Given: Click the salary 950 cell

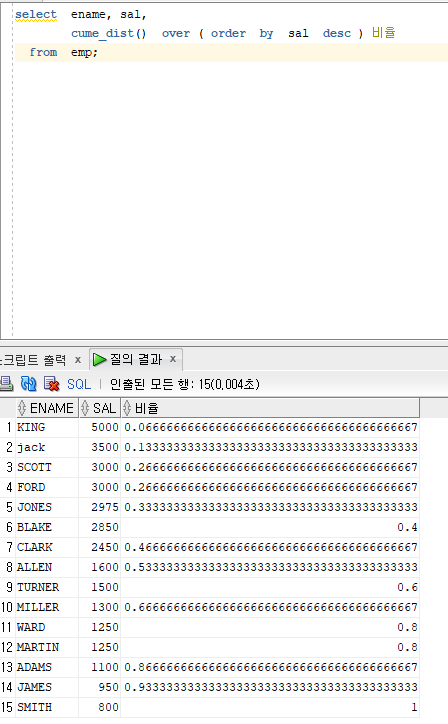Looking at the screenshot, I should pos(100,687).
